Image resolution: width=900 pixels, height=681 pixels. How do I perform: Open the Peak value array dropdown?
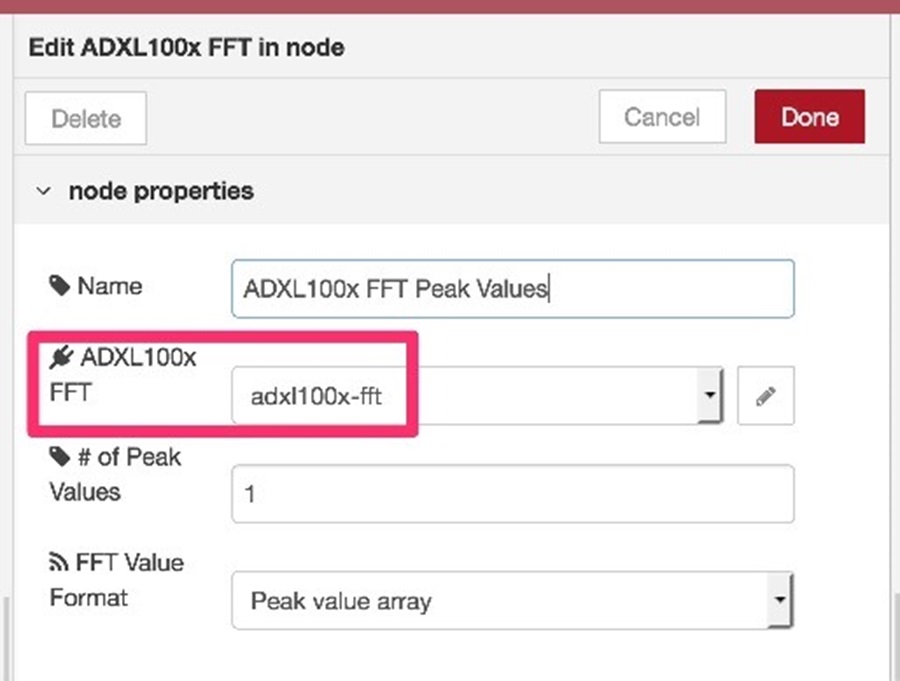[x=512, y=601]
